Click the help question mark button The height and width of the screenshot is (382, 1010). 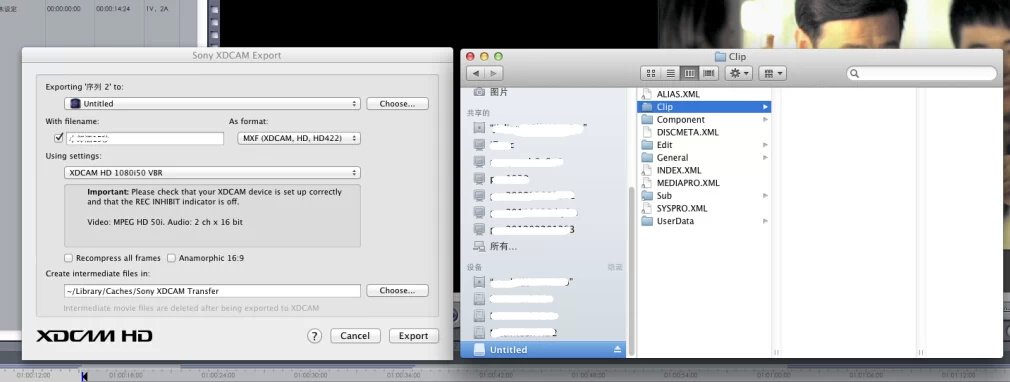click(x=314, y=336)
